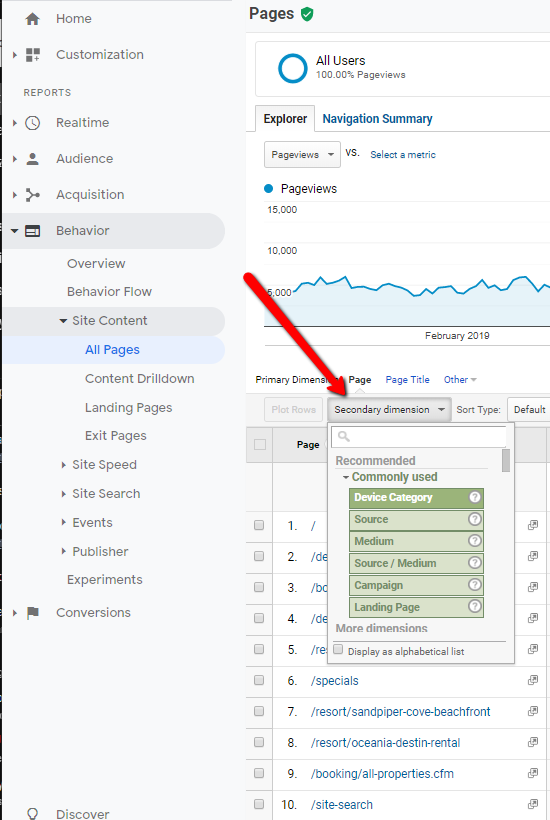This screenshot has width=550, height=820.
Task: Click the Realtime clock icon
Action: (x=33, y=123)
